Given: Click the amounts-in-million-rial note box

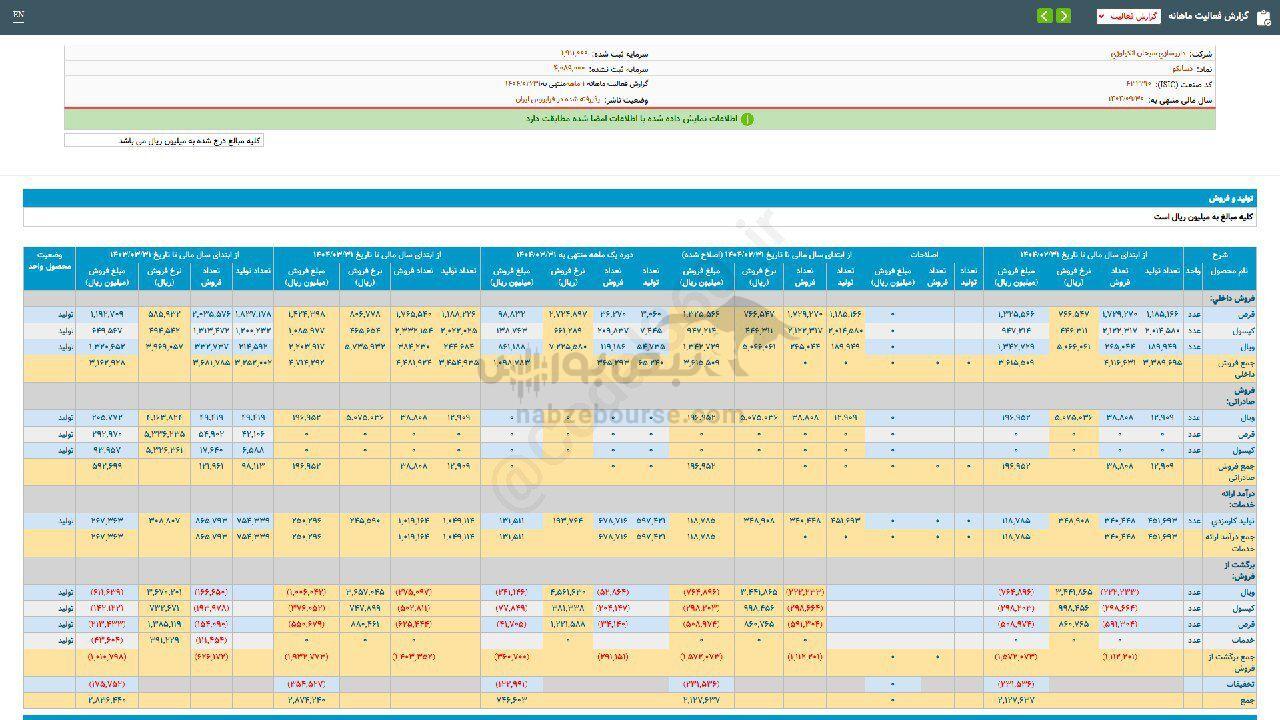Looking at the screenshot, I should 164,141.
